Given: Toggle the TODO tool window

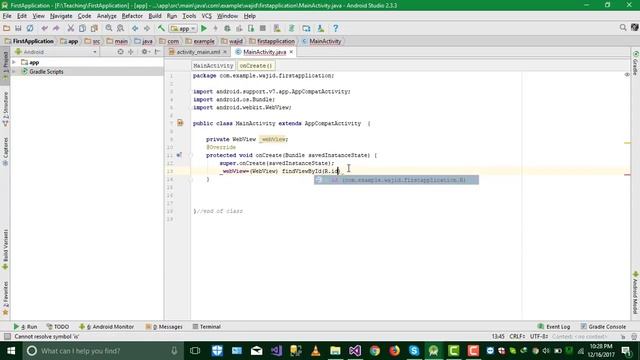Looking at the screenshot, I should 58,327.
